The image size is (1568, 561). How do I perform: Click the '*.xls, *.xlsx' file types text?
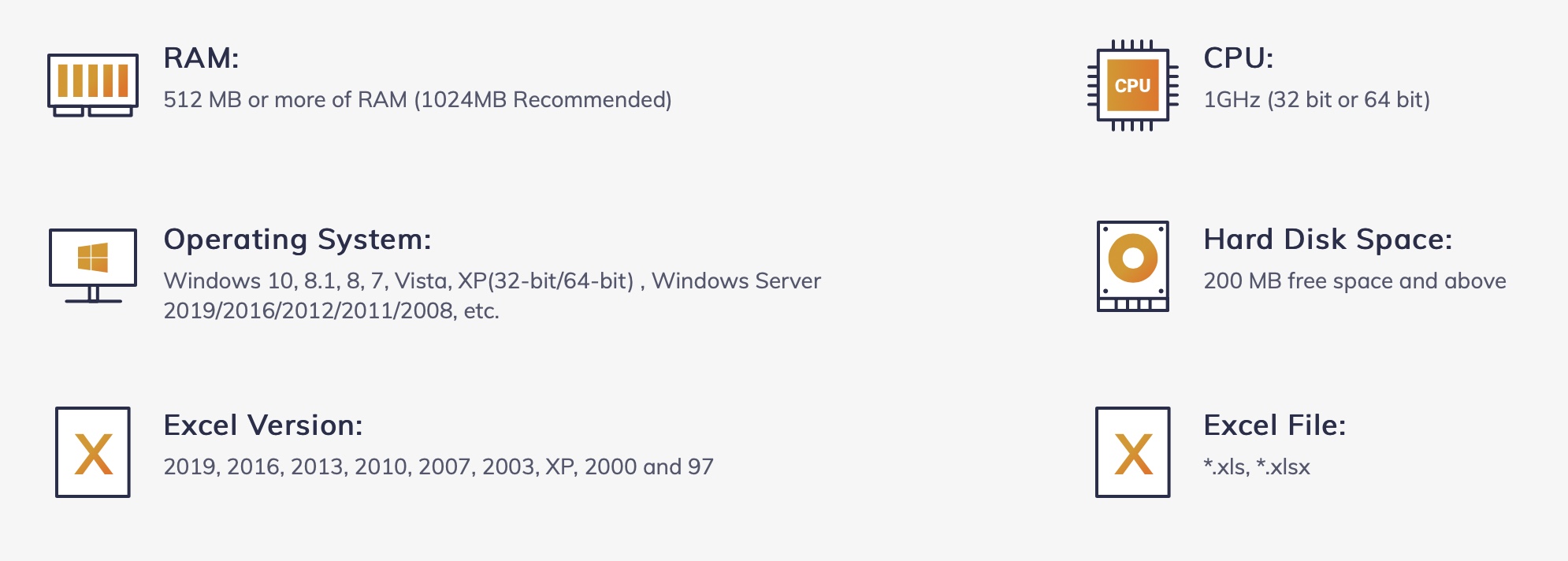(1256, 467)
